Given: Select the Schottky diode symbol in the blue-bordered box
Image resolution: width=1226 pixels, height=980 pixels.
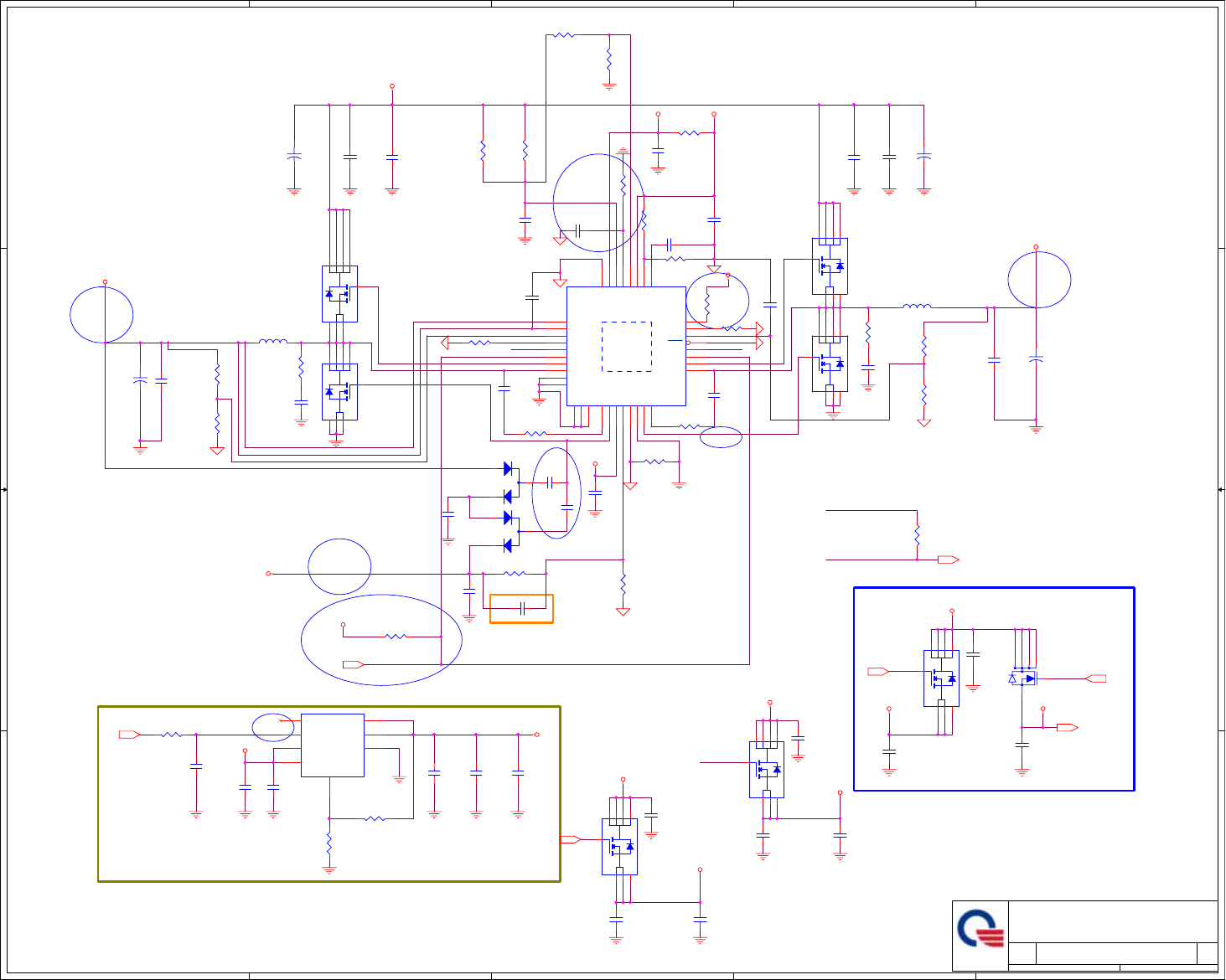Looking at the screenshot, I should 1023,678.
